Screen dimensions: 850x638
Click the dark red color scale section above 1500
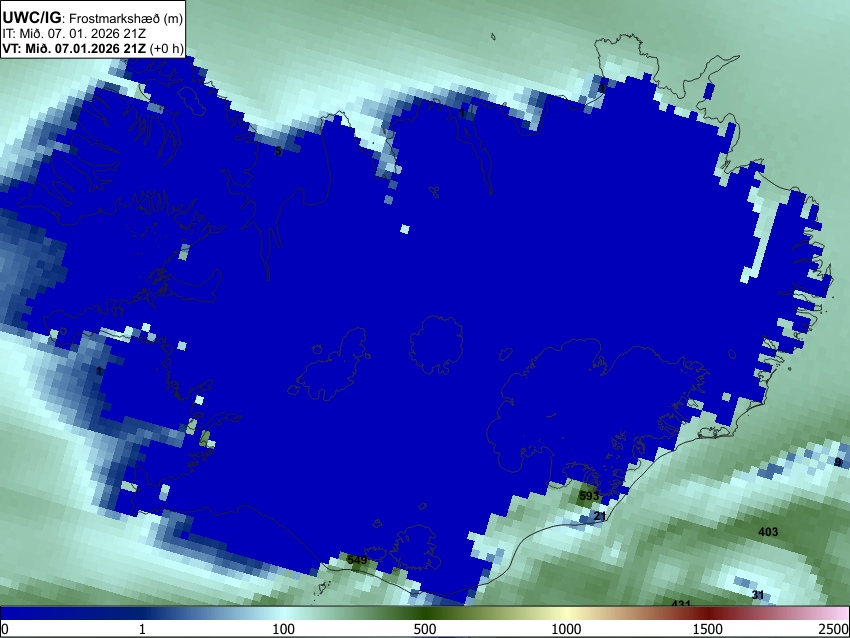(708, 614)
